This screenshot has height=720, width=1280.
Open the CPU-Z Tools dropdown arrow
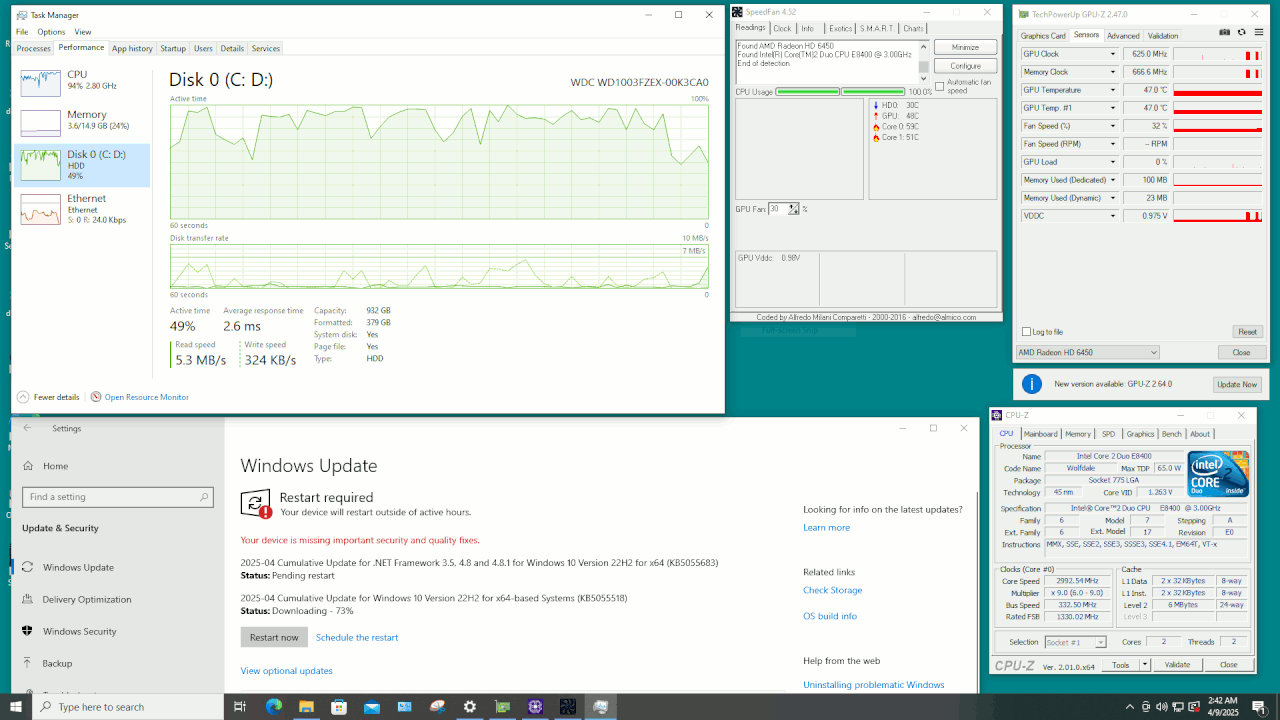(x=1145, y=665)
